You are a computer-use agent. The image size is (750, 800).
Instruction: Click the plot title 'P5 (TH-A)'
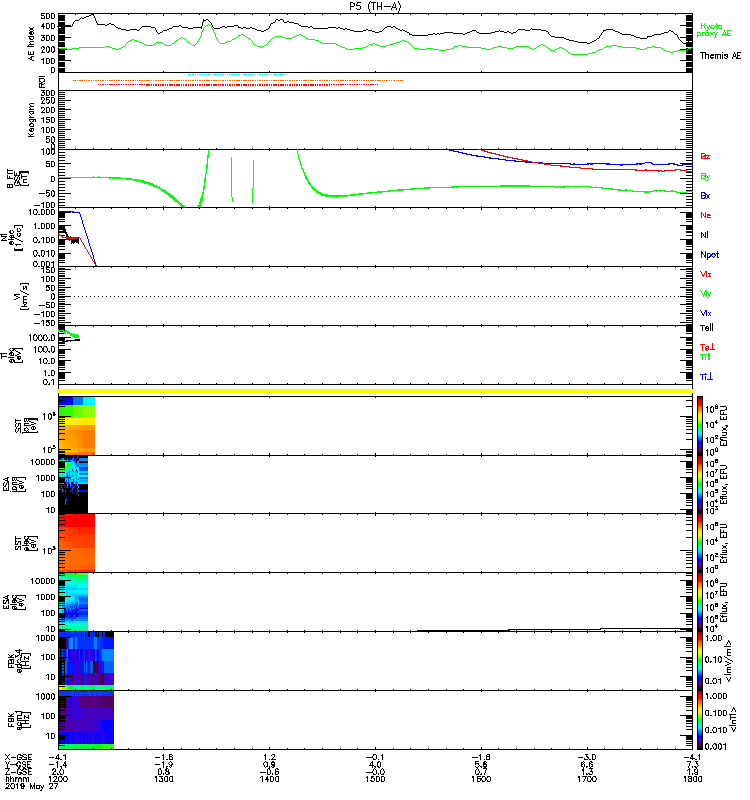pyautogui.click(x=376, y=6)
